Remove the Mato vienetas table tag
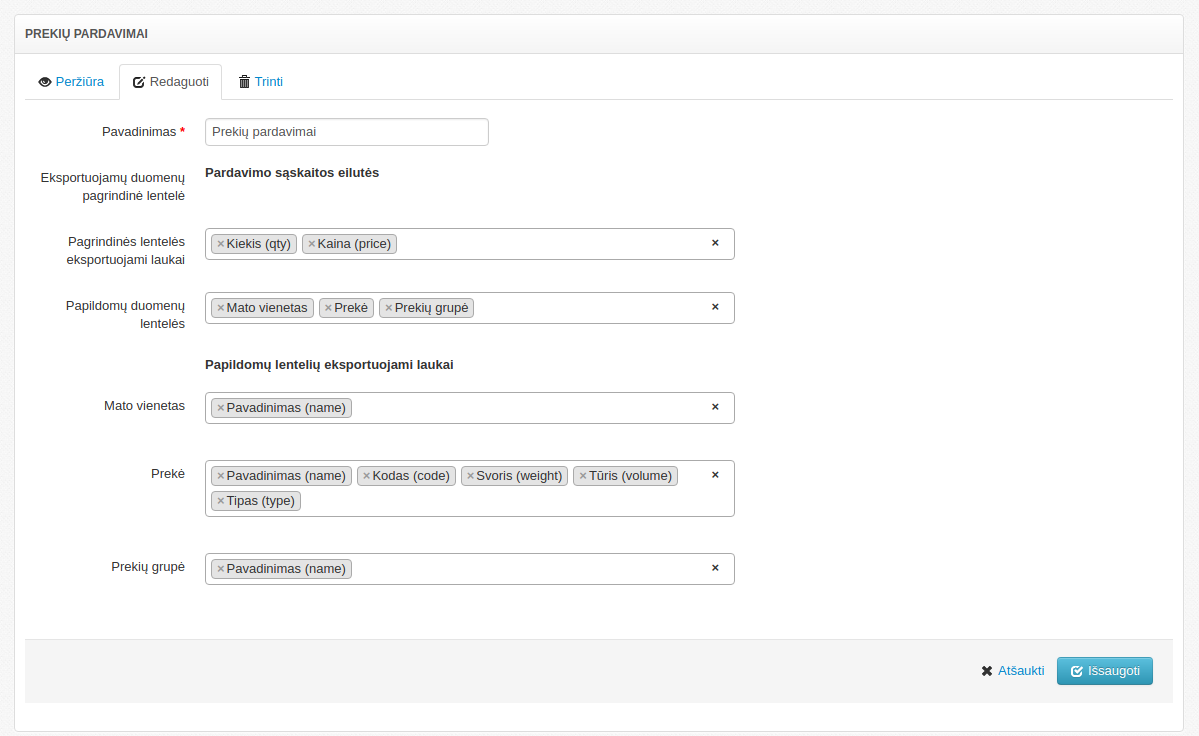1199x736 pixels. [x=220, y=308]
